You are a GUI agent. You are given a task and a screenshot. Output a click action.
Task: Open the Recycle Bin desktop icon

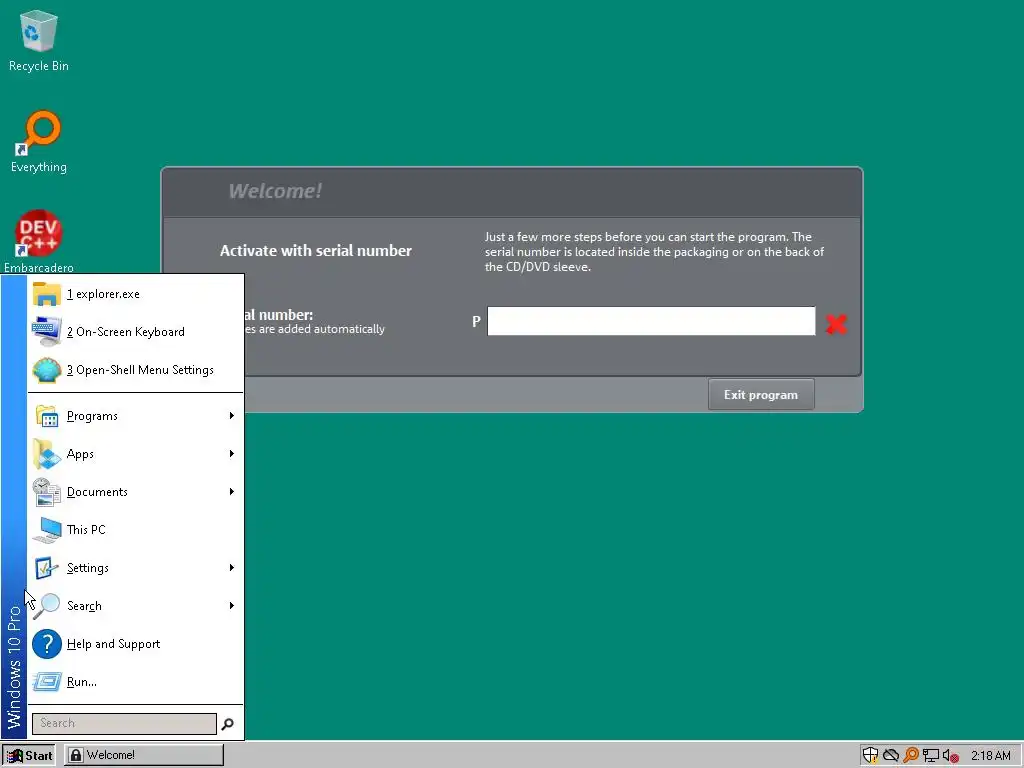click(x=39, y=40)
